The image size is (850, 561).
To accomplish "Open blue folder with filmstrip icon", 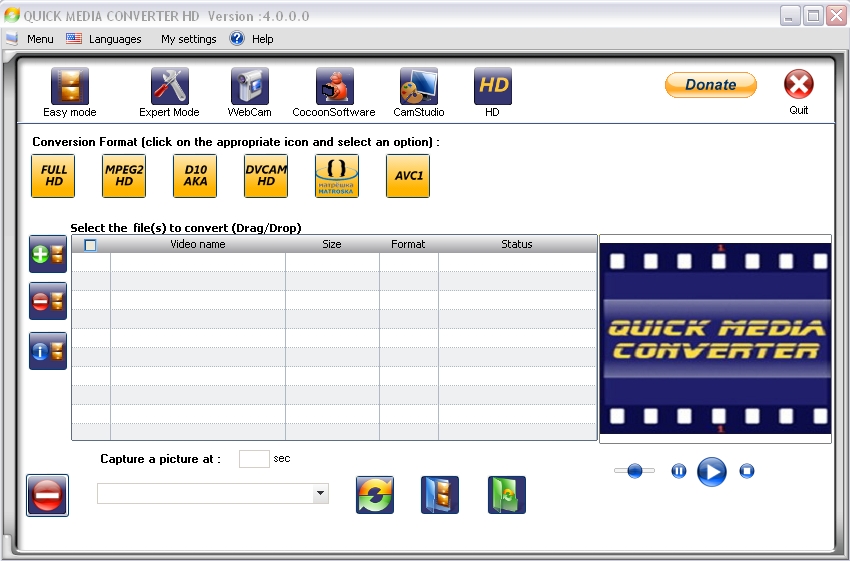I will pos(440,495).
